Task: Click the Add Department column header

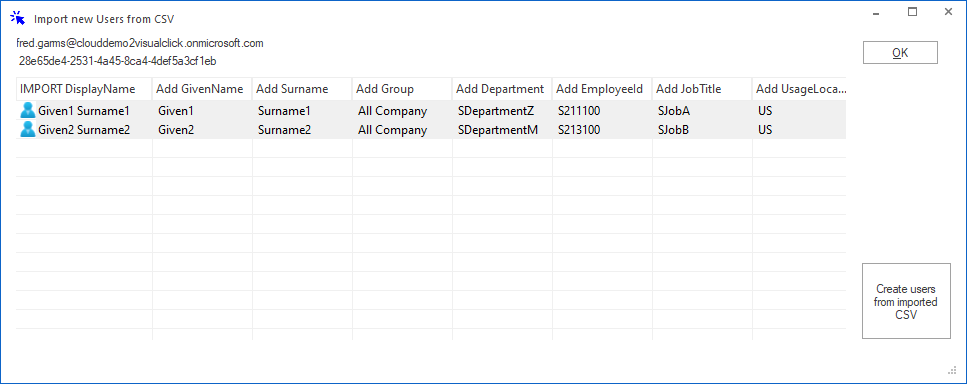Action: pyautogui.click(x=502, y=89)
